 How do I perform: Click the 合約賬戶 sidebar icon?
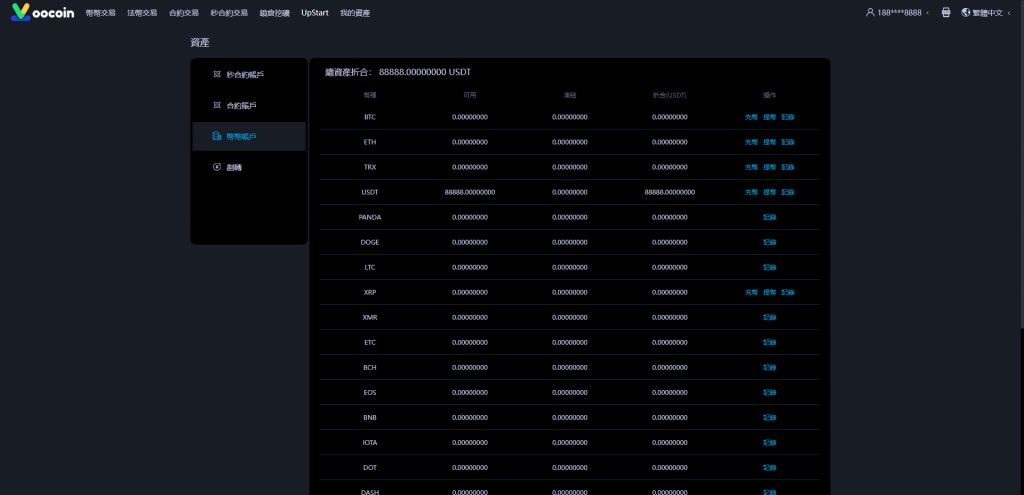pos(216,105)
